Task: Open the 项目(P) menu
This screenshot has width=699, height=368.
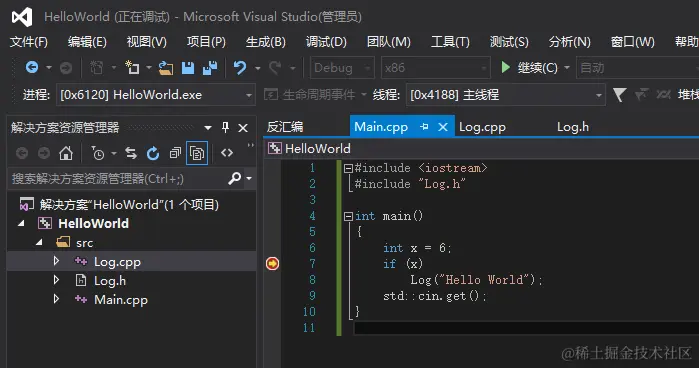Action: click(x=206, y=42)
